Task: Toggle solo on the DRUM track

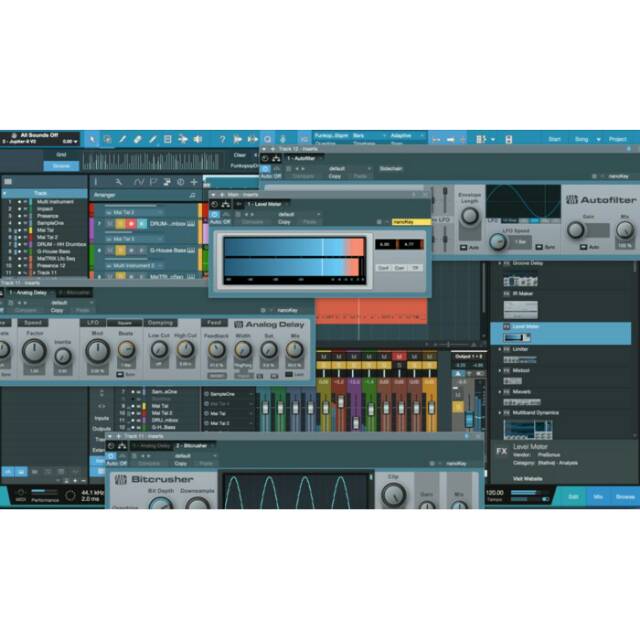Action: point(120,224)
